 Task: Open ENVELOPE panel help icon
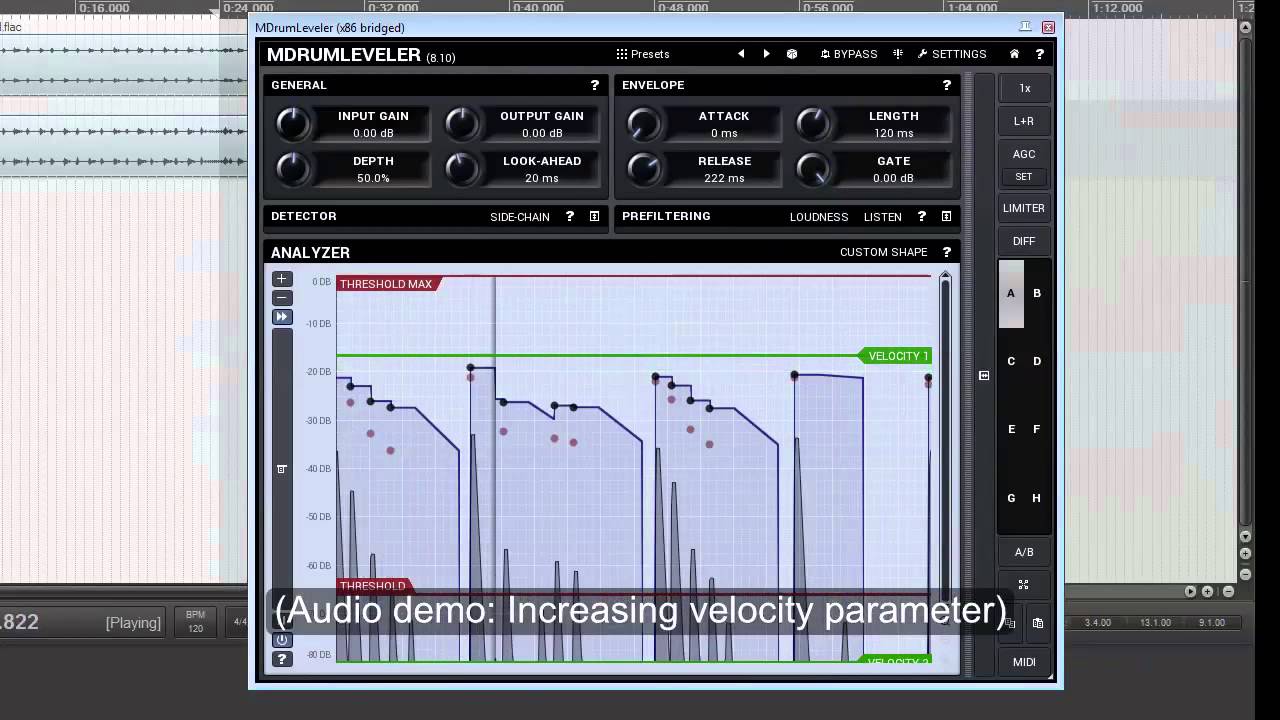[x=946, y=85]
